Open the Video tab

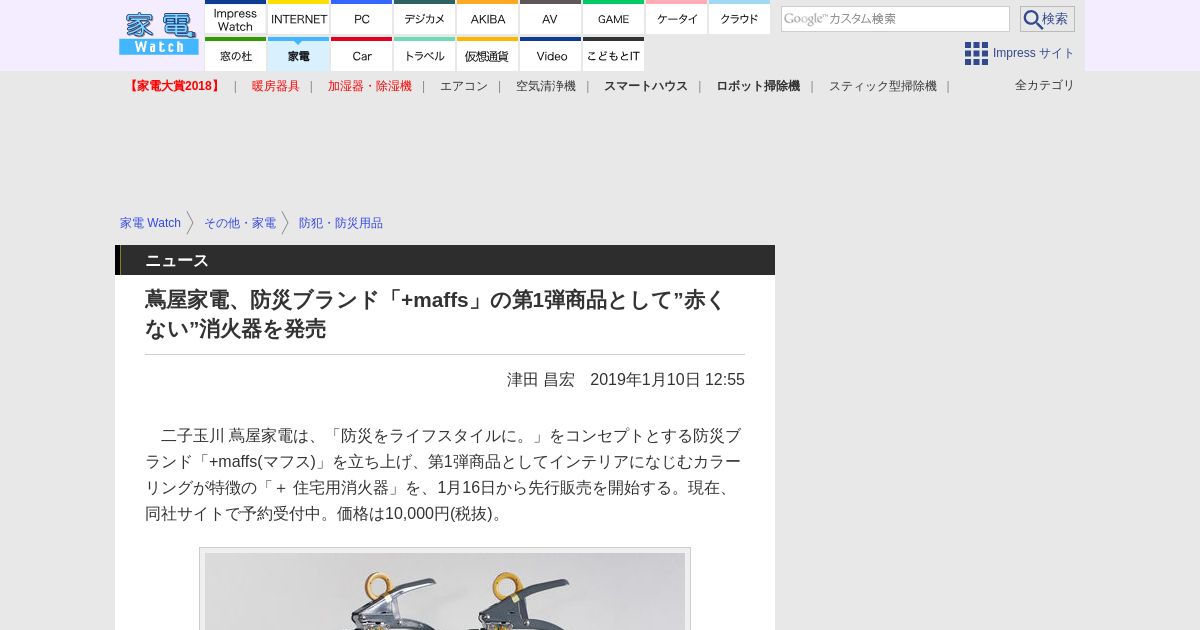click(x=551, y=55)
